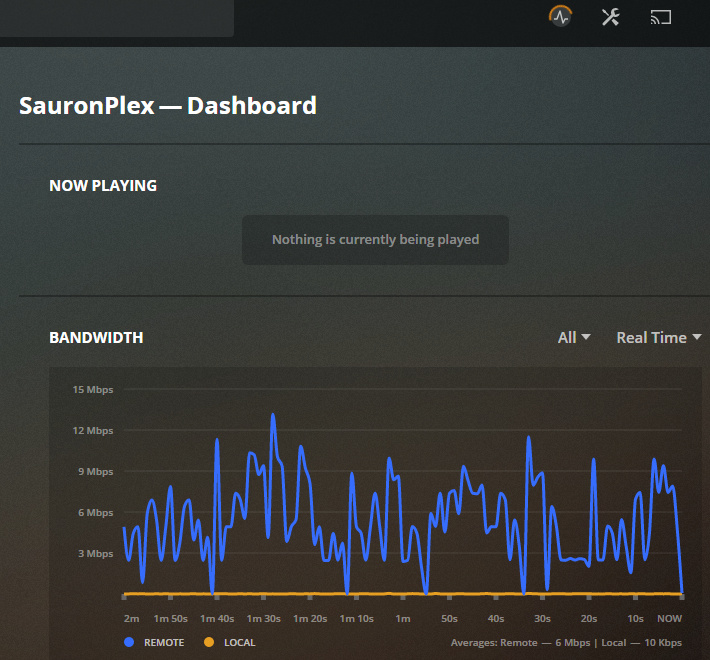710x660 pixels.
Task: Click the 15 Mbps axis label
Action: 93,390
